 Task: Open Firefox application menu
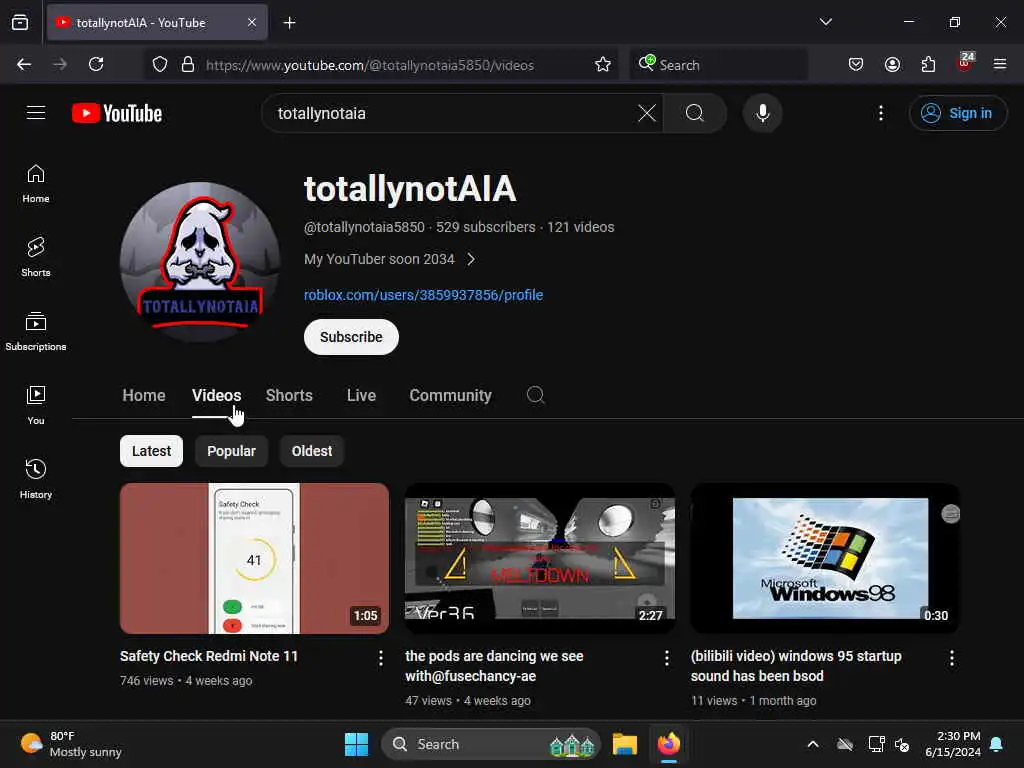click(1000, 64)
